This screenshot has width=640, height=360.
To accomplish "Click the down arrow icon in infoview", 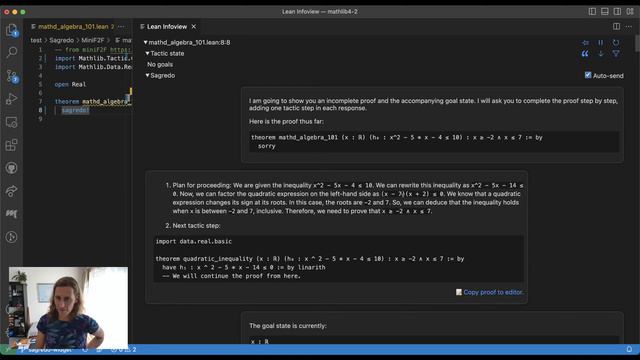I will [601, 53].
